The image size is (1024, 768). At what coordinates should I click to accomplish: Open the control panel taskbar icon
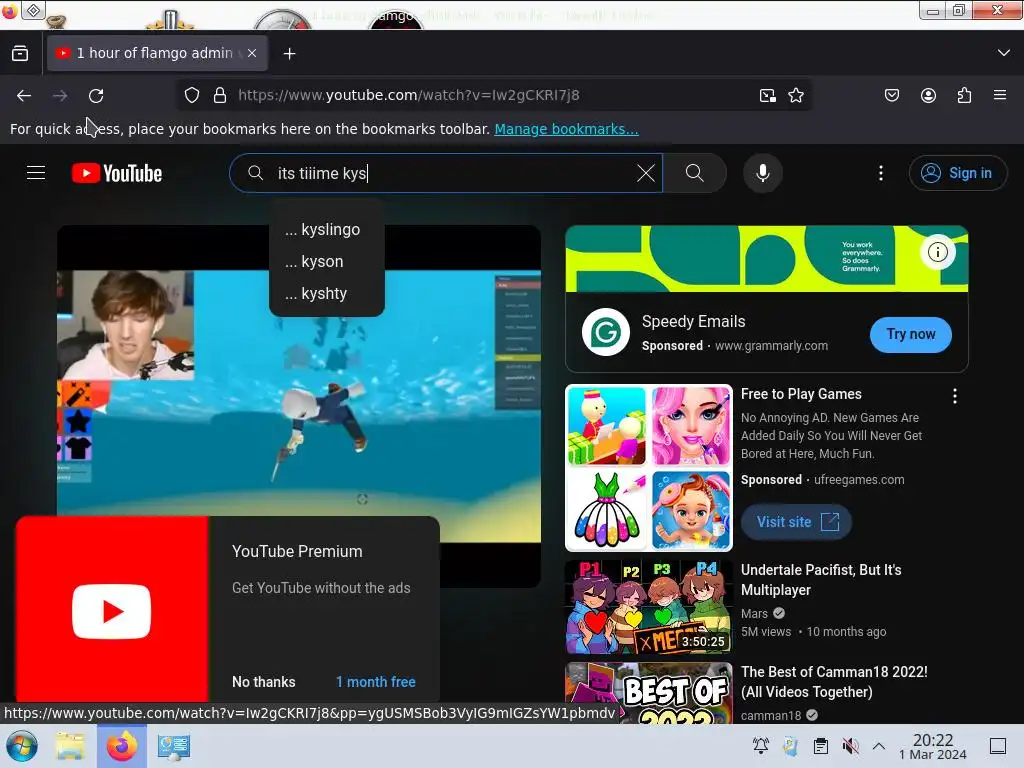(x=174, y=746)
